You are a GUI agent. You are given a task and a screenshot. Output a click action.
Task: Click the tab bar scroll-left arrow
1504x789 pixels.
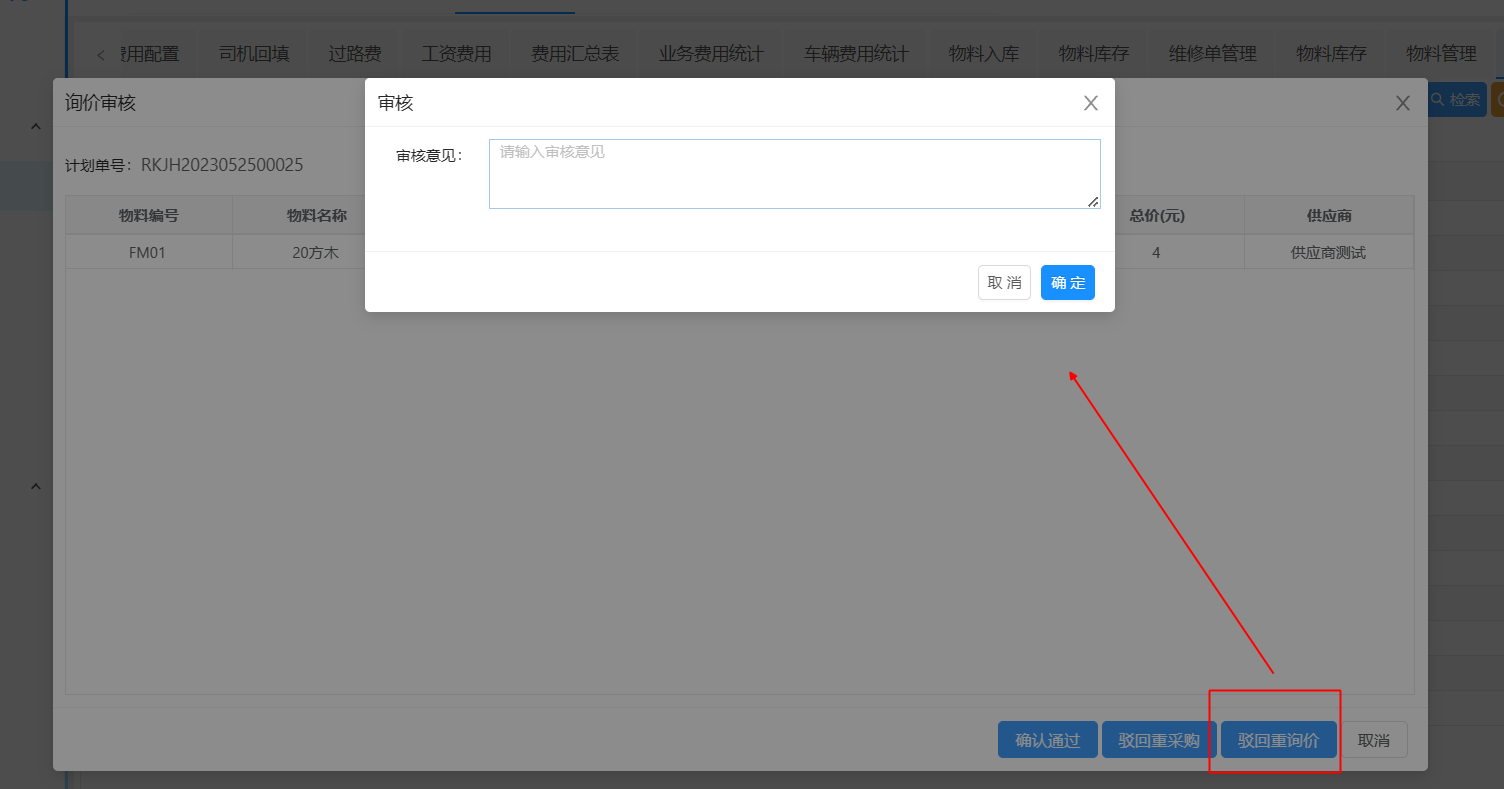pyautogui.click(x=100, y=55)
